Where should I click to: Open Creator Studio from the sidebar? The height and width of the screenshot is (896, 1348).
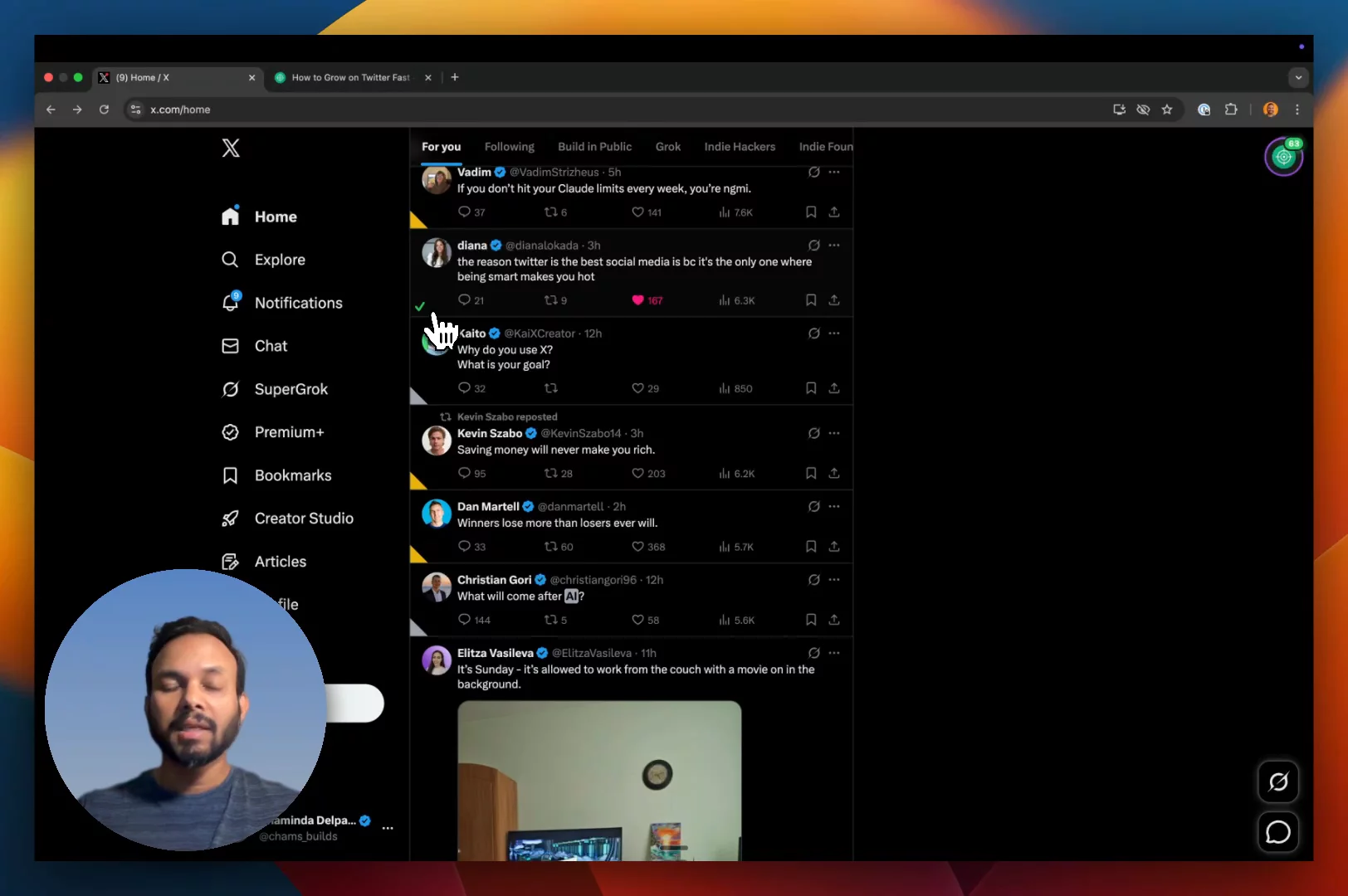point(287,519)
